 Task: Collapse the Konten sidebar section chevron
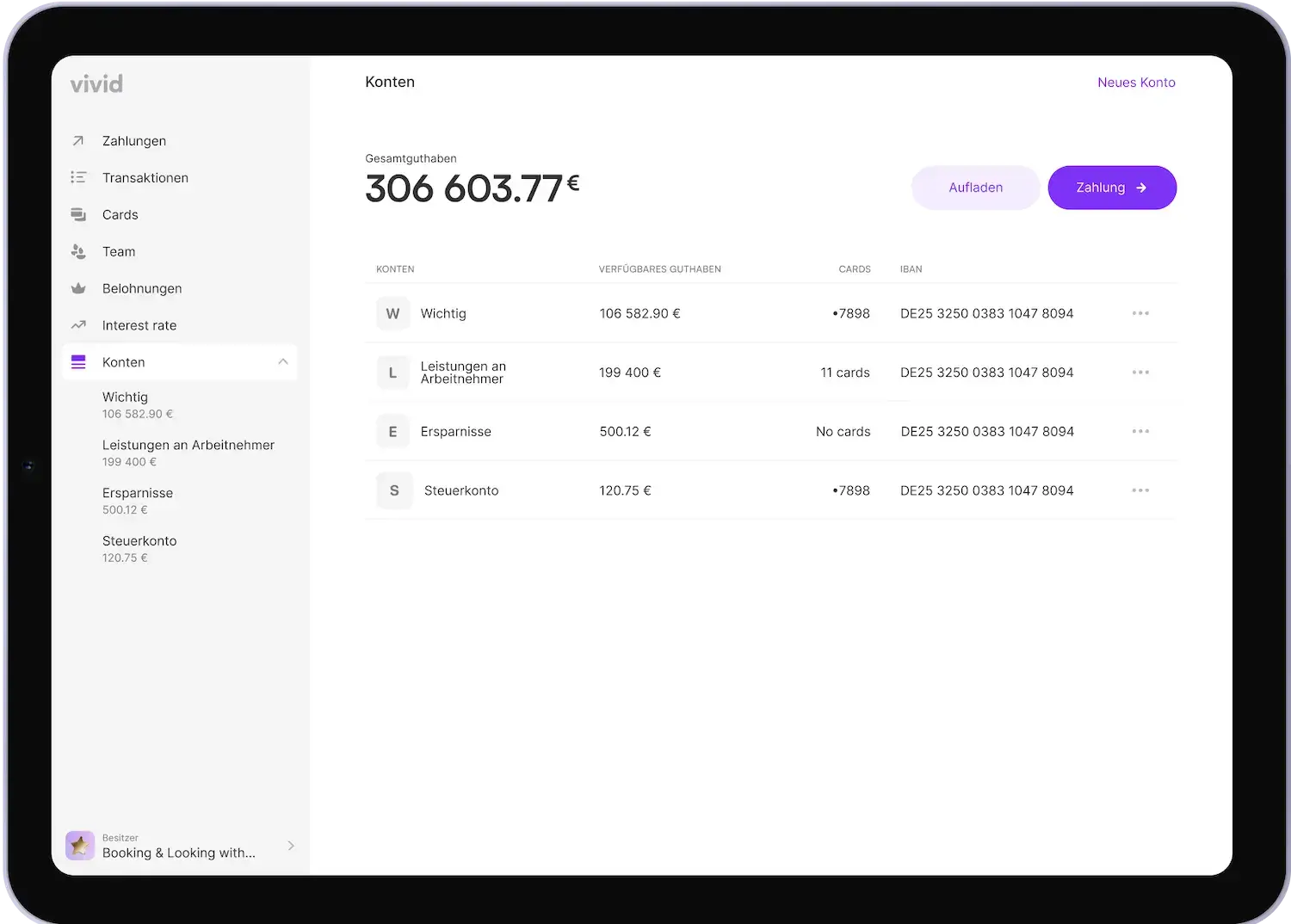coord(283,361)
